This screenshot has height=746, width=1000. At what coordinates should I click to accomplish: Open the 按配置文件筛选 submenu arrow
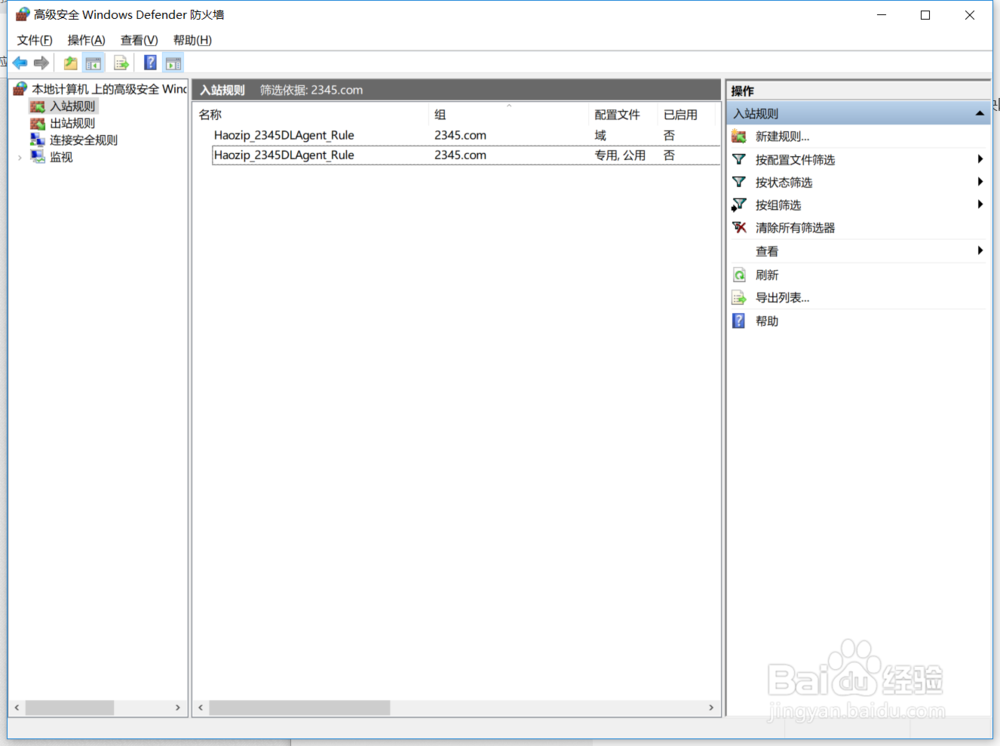pyautogui.click(x=980, y=159)
